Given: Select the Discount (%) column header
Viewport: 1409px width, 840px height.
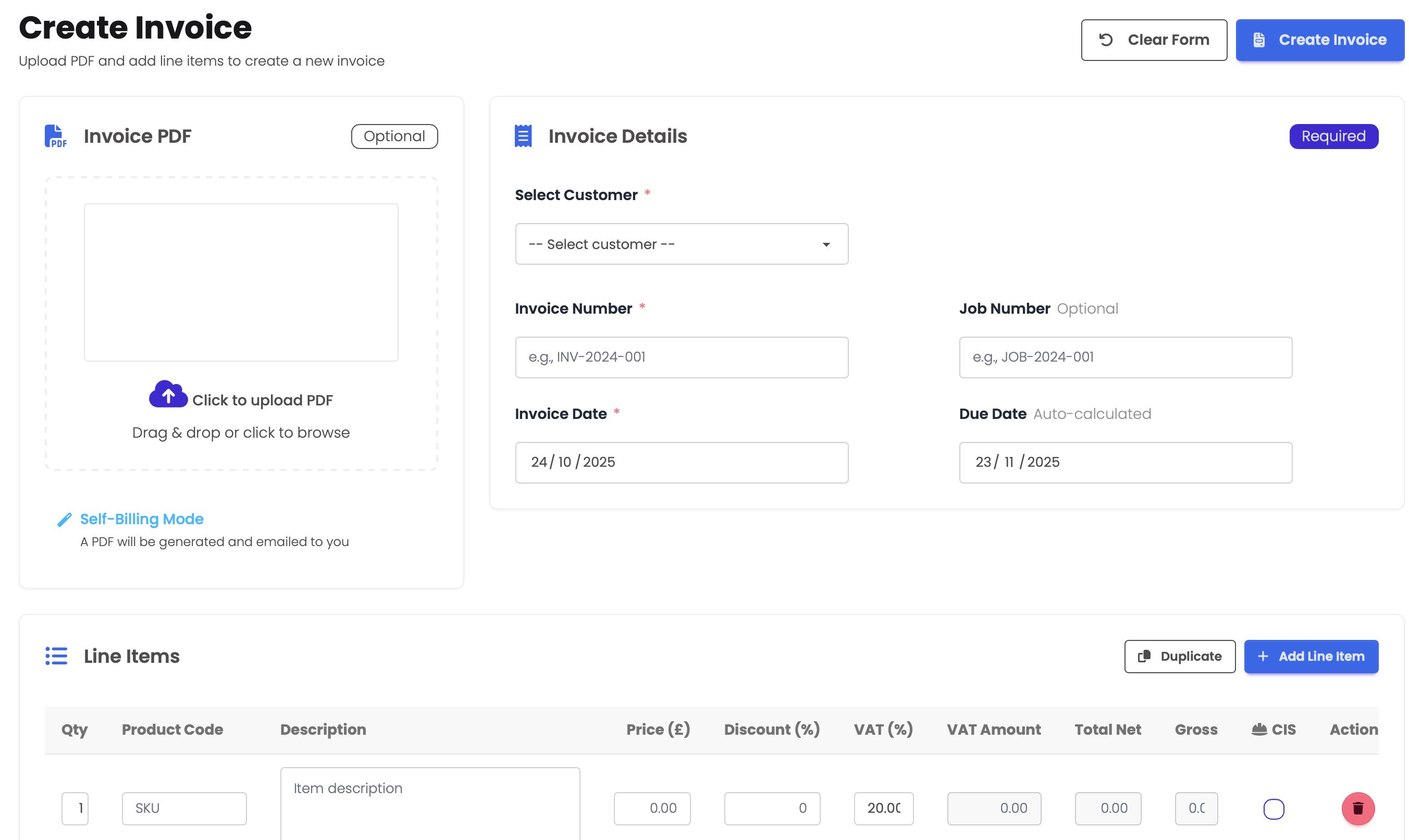Looking at the screenshot, I should pos(772,729).
